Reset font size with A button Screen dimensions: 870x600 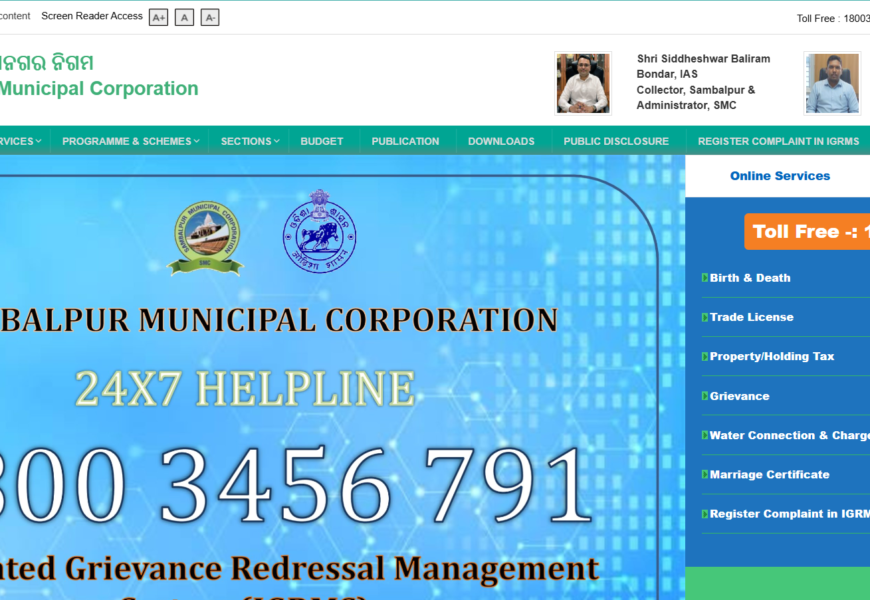pyautogui.click(x=184, y=18)
